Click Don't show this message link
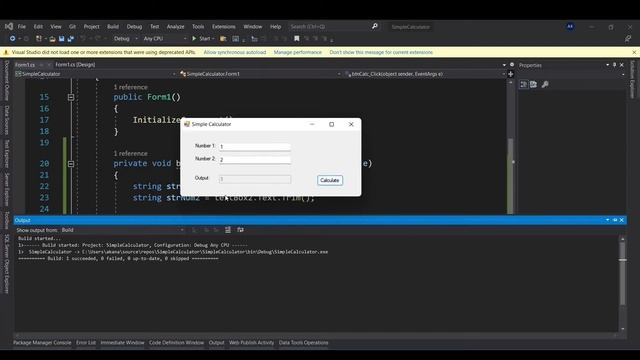This screenshot has width=640, height=360. pos(381,52)
